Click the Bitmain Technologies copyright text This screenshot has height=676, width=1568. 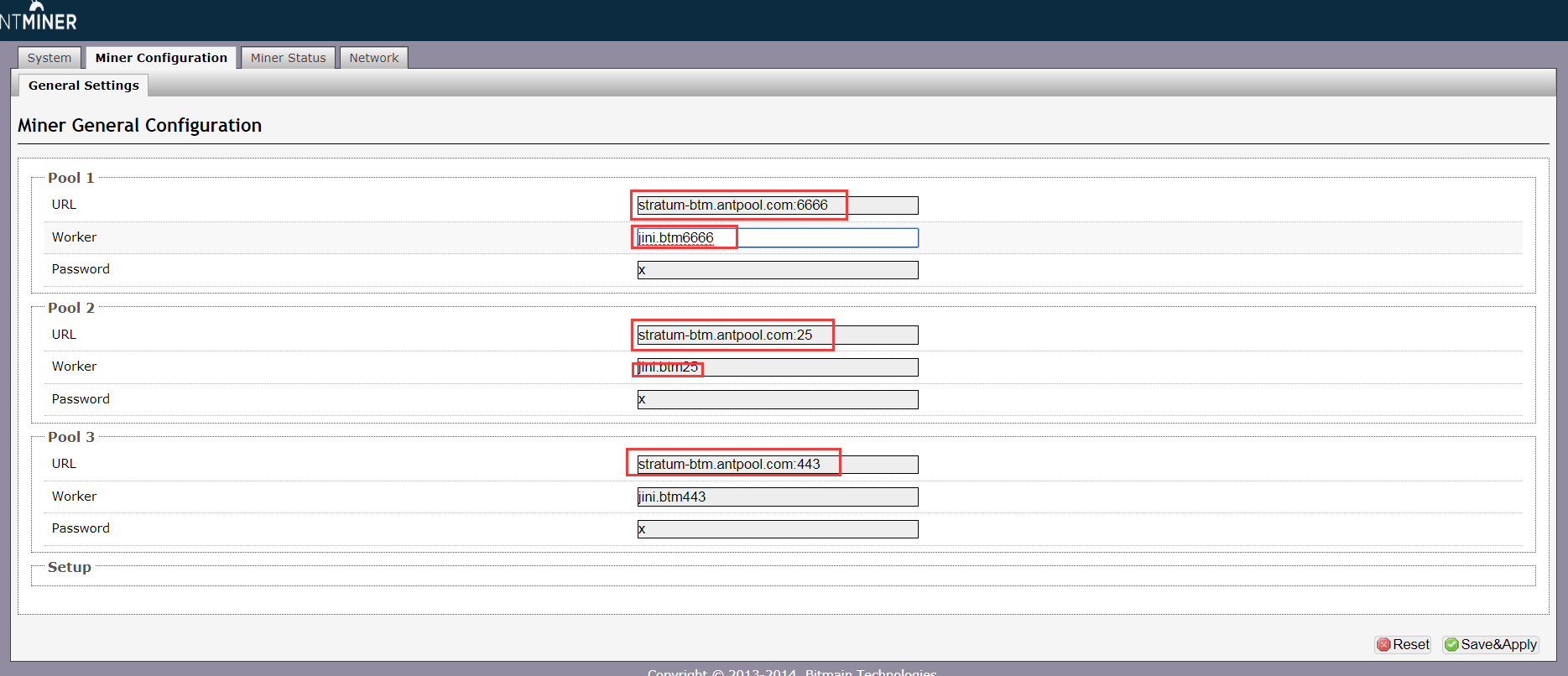click(792, 671)
